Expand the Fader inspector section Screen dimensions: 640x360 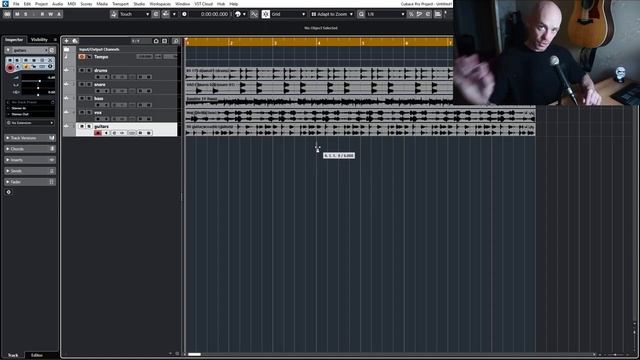[x=30, y=182]
